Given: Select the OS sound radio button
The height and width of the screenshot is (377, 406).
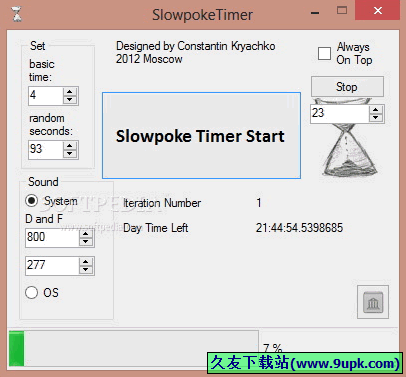Looking at the screenshot, I should click(x=32, y=292).
